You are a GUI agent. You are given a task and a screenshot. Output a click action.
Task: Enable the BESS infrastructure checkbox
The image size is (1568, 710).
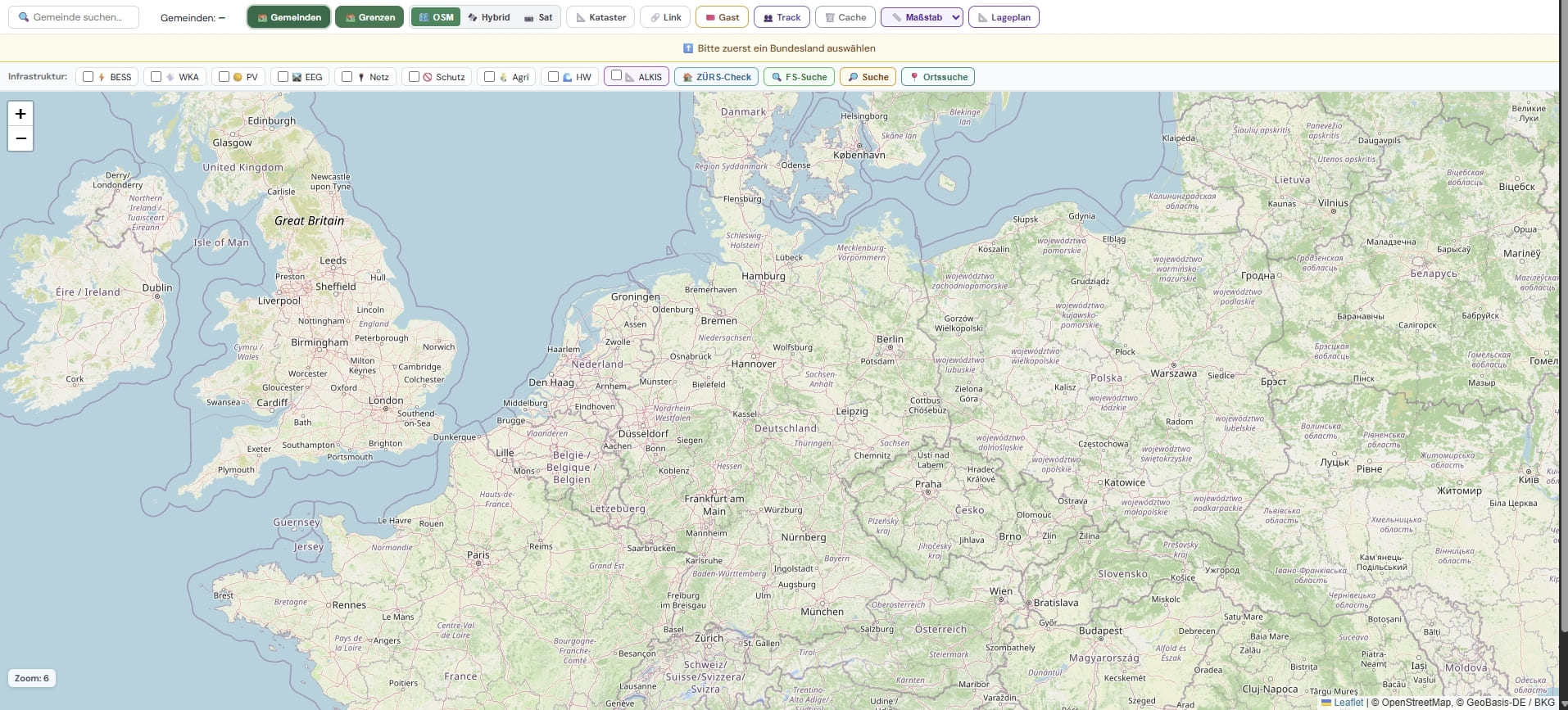point(88,77)
